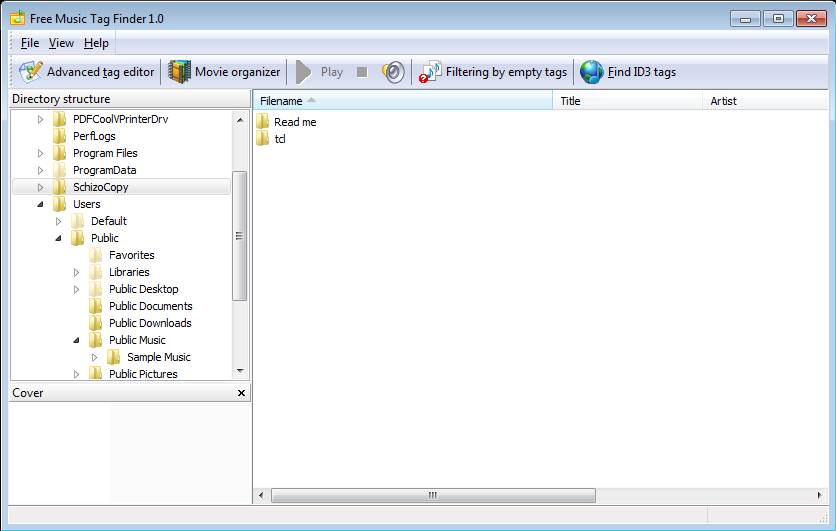Click the PerfLogs folder icon
Viewport: 836px width, 531px height.
[60, 136]
